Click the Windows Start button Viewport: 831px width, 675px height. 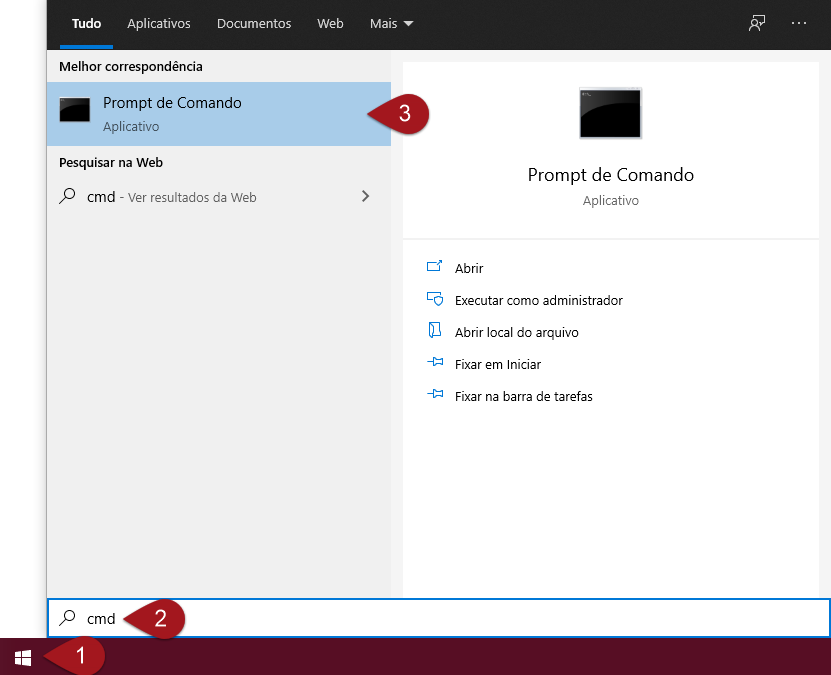pyautogui.click(x=24, y=657)
